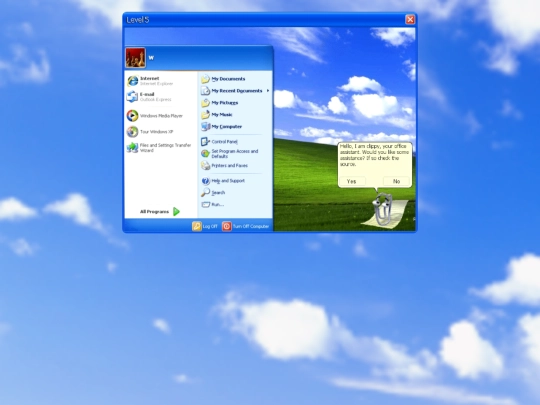Click the Tour Windows XP label
This screenshot has width=540, height=405.
156,132
